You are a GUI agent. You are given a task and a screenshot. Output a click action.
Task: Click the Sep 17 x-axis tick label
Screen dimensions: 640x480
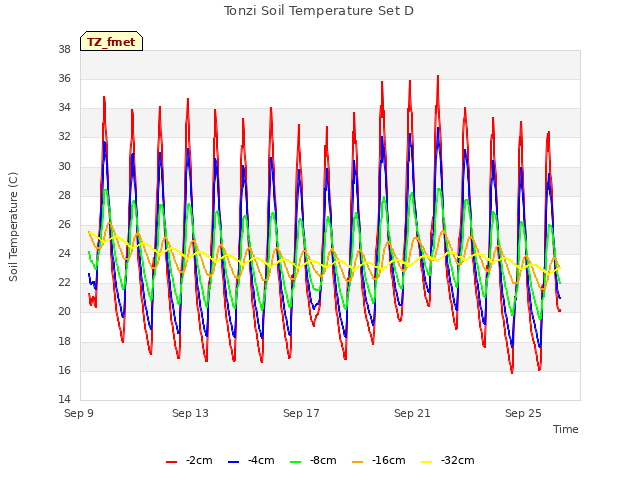(x=301, y=413)
